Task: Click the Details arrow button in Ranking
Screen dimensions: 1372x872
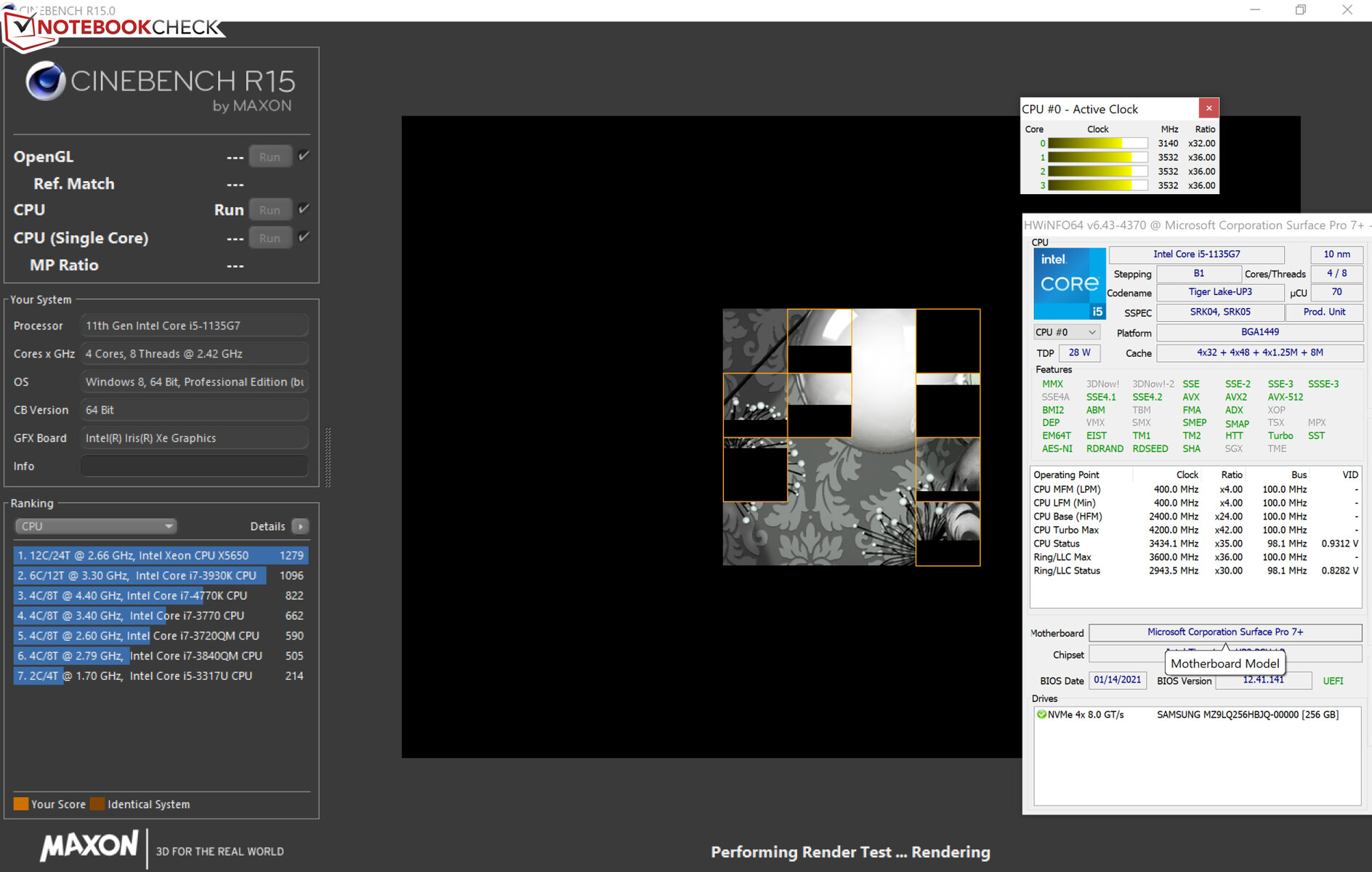Action: tap(300, 526)
